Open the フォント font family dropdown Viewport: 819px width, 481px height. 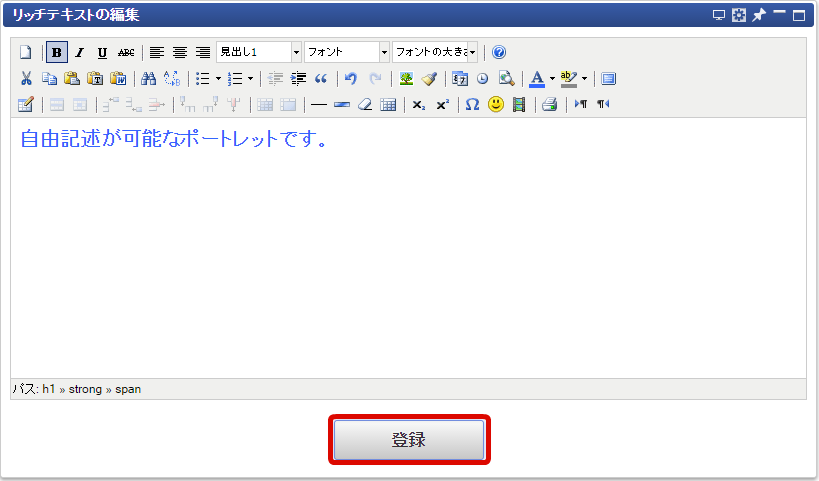click(x=347, y=52)
